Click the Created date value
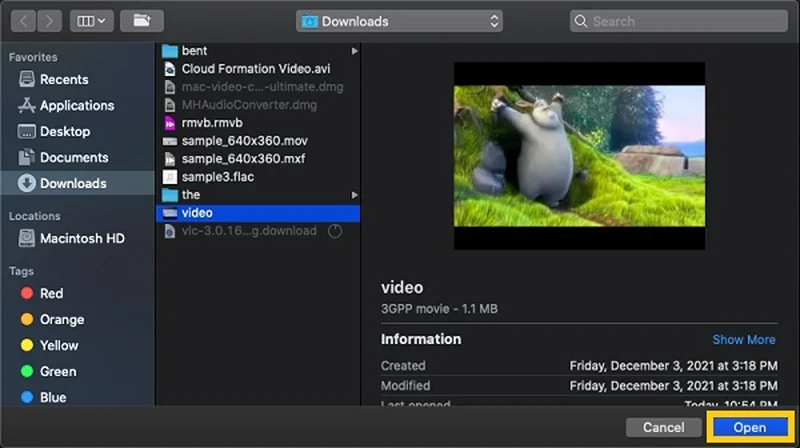This screenshot has width=800, height=448. pos(673,366)
